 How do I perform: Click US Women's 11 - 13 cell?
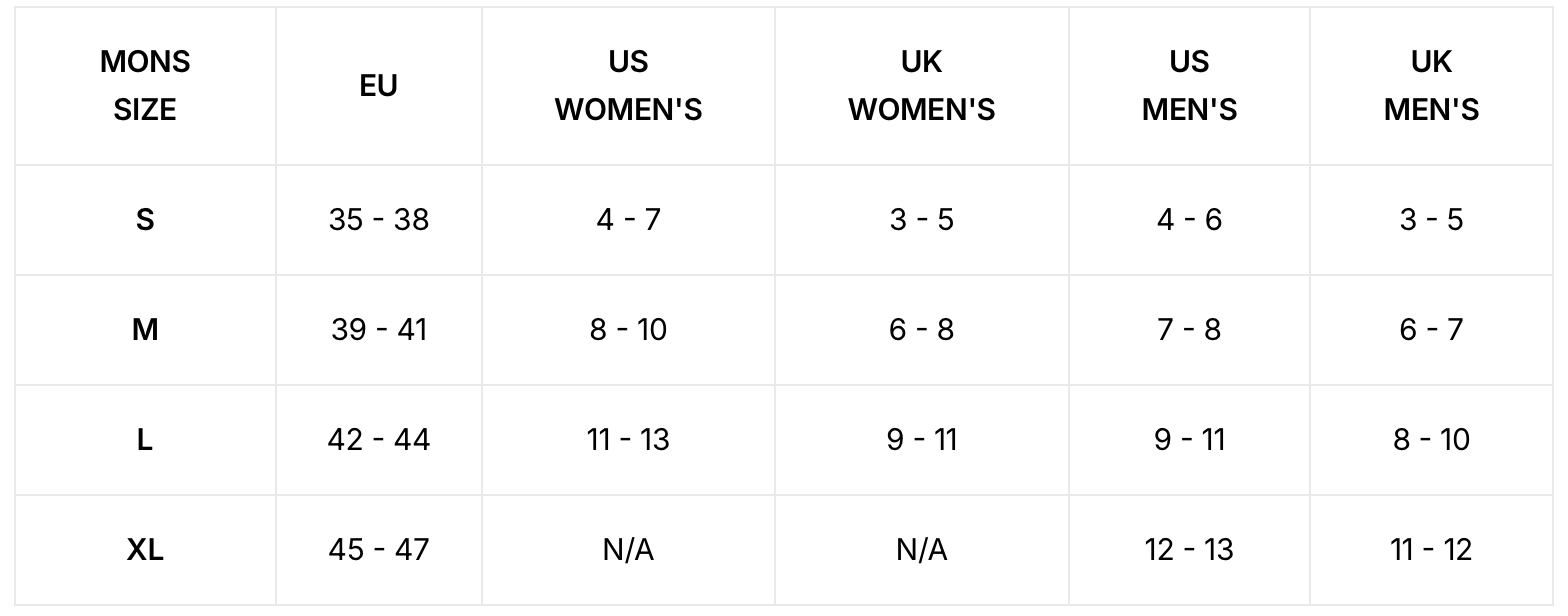(x=628, y=440)
